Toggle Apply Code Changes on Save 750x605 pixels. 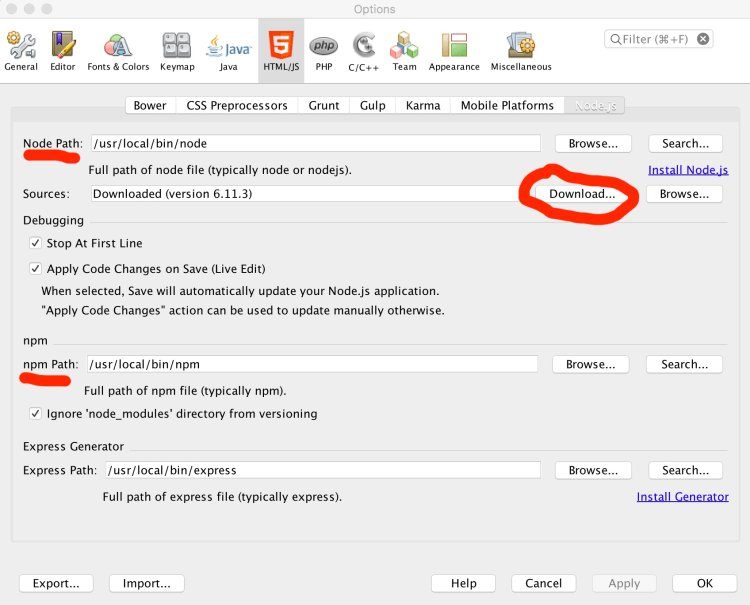tap(37, 269)
